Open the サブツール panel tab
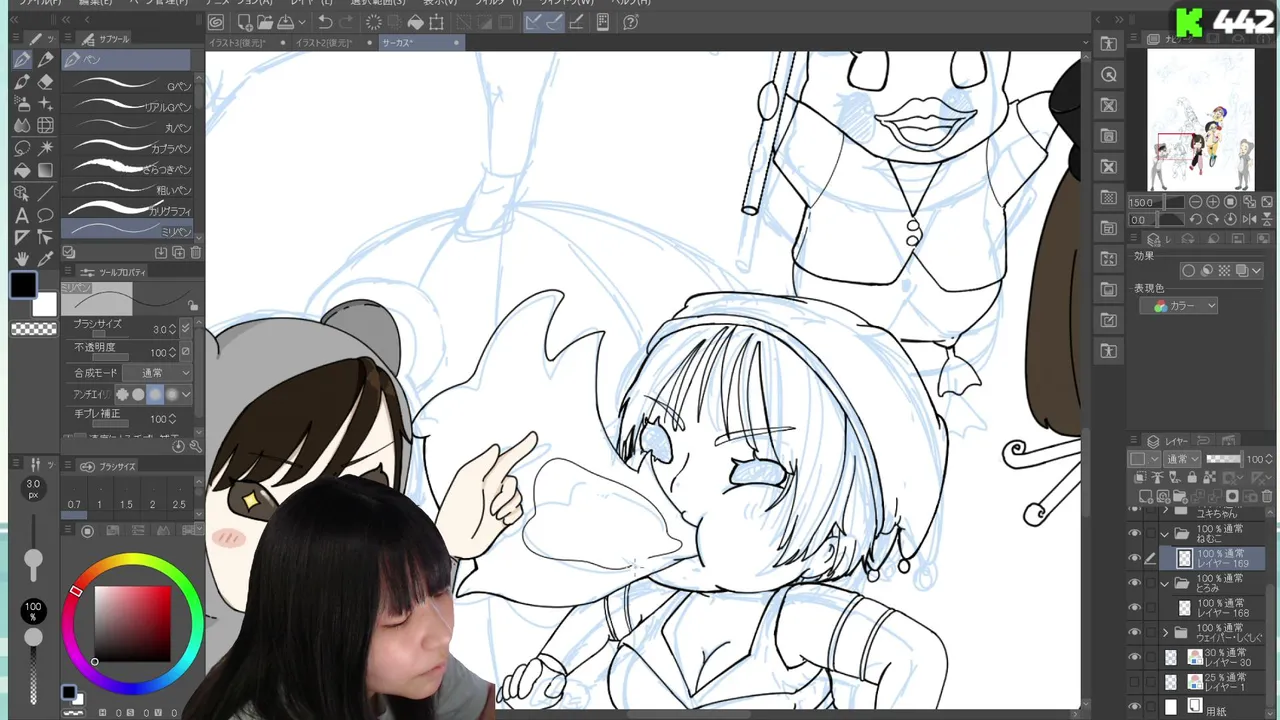Image resolution: width=1280 pixels, height=720 pixels. pos(108,39)
